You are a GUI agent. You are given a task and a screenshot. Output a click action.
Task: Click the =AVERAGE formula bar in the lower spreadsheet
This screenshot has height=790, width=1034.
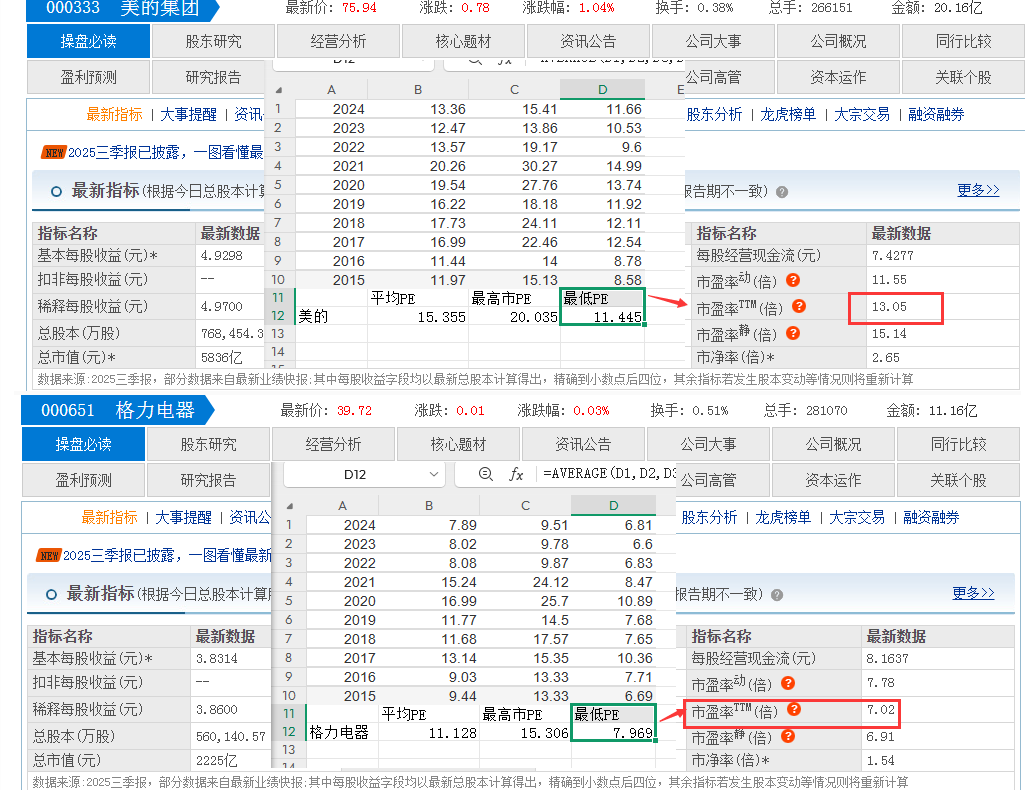(x=609, y=473)
